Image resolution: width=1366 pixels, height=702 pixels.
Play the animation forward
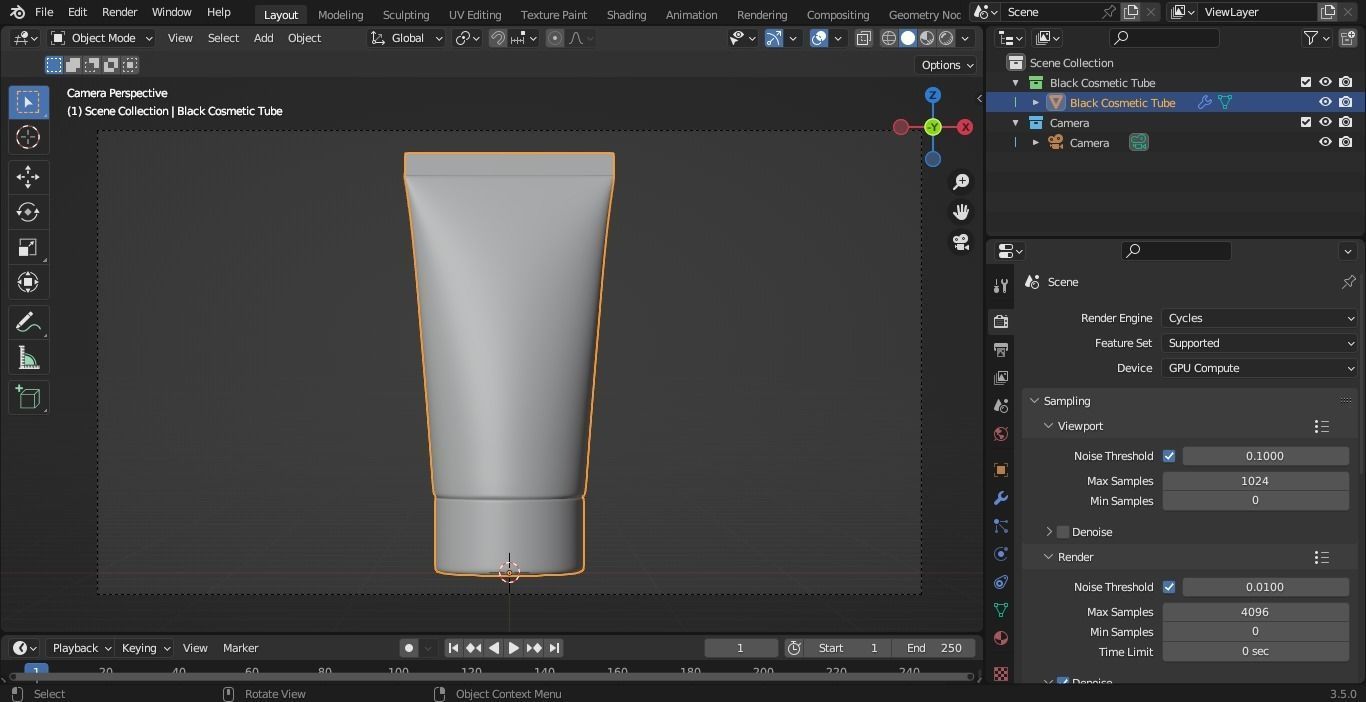[x=513, y=648]
